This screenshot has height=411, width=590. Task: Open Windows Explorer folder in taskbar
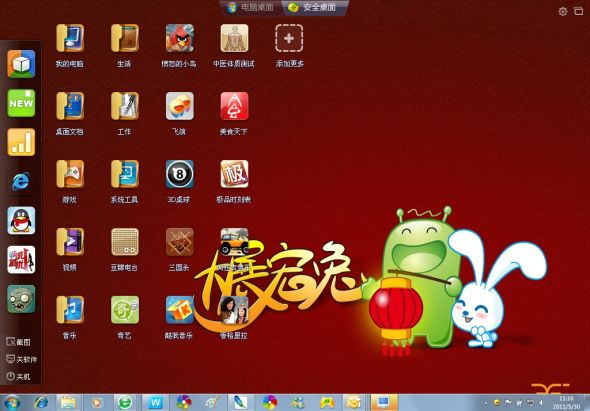pos(69,403)
